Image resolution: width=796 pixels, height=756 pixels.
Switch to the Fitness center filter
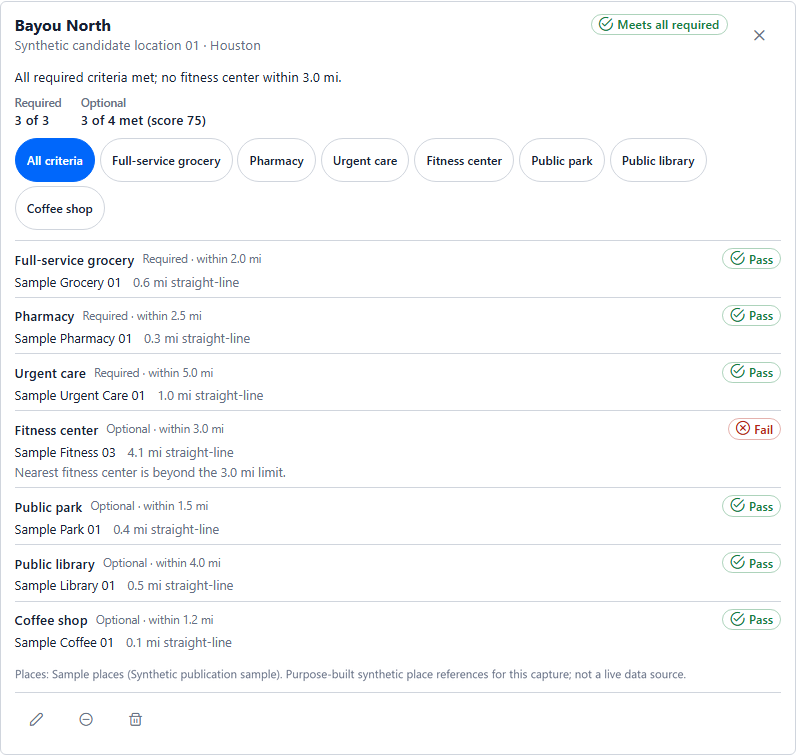tap(464, 160)
